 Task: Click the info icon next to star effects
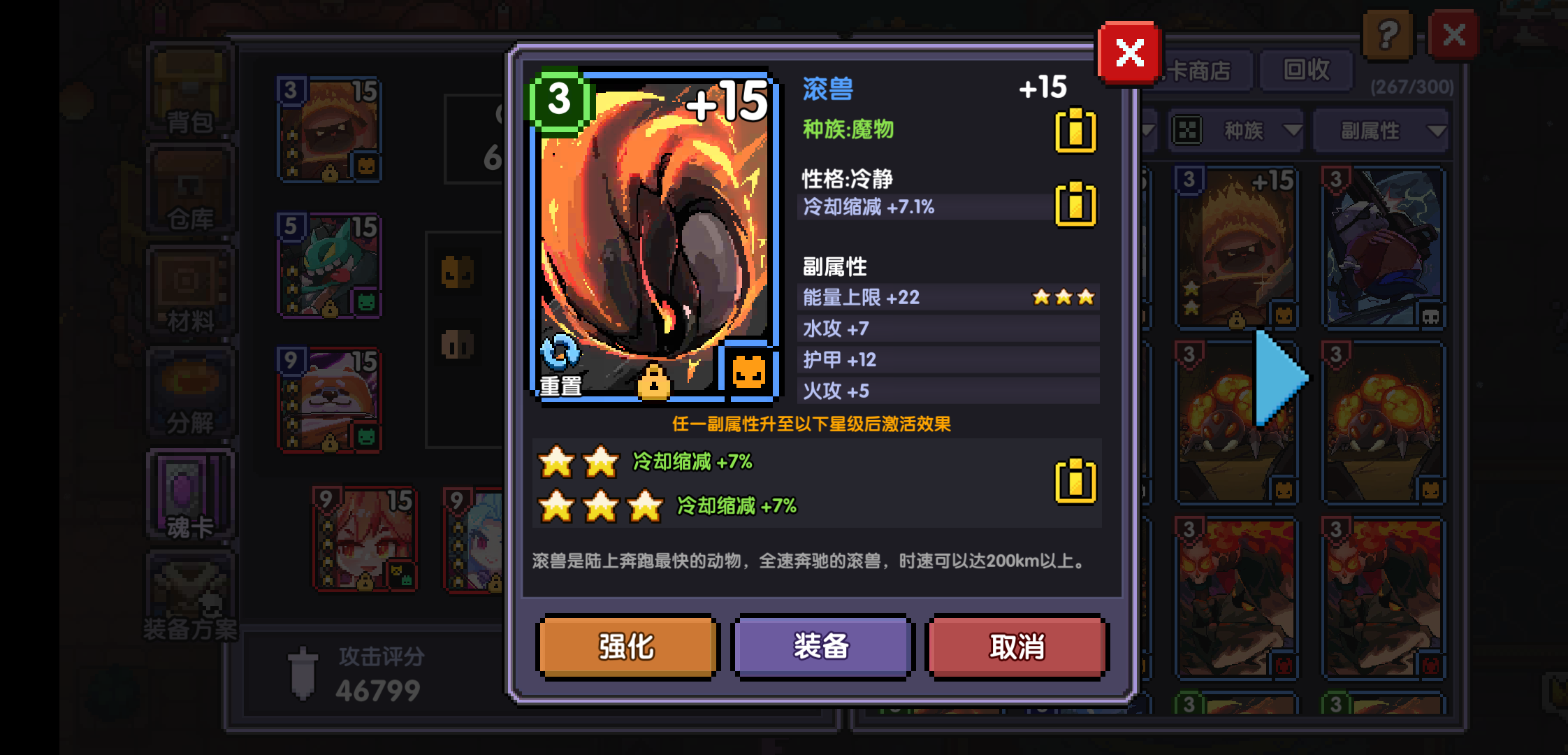pos(1075,481)
